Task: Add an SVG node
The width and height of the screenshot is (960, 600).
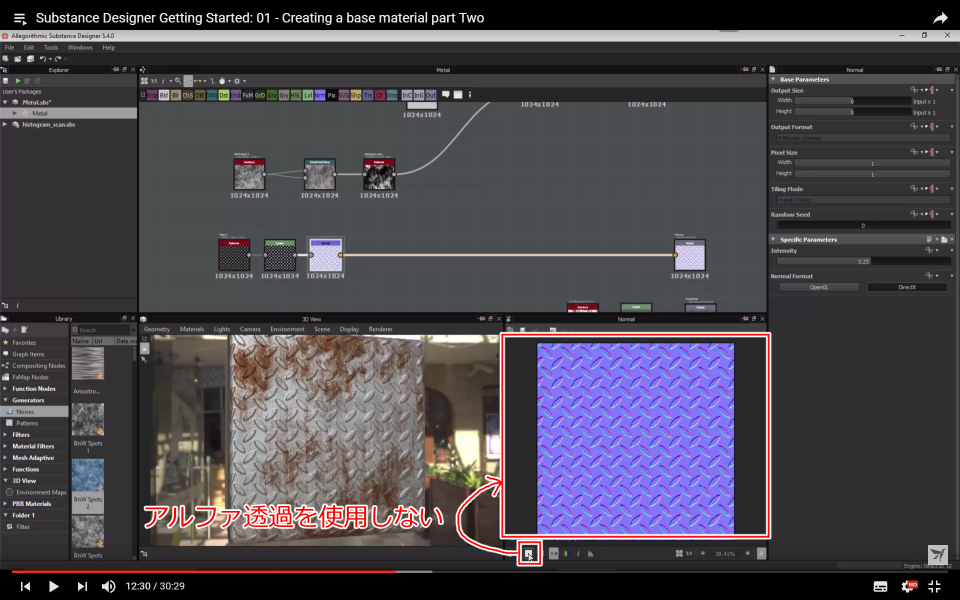Action: (343, 96)
